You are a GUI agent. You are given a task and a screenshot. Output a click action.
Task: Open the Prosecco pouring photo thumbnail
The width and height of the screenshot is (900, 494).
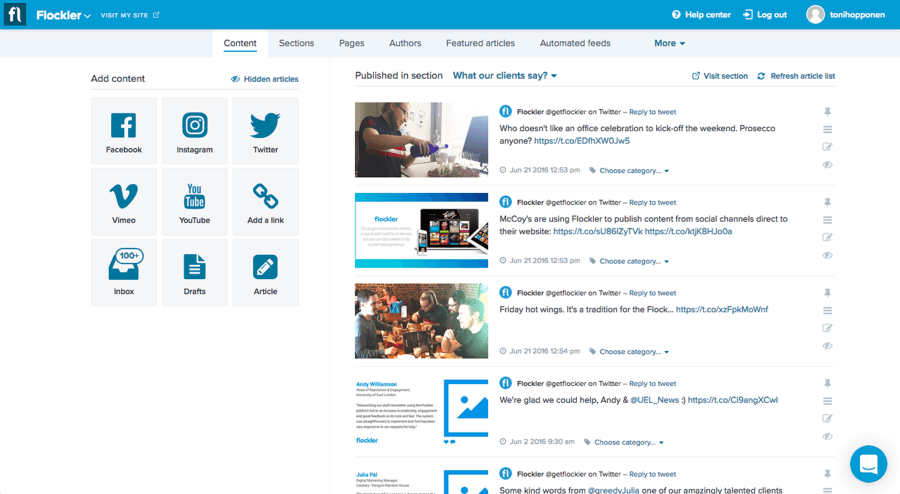tap(421, 139)
